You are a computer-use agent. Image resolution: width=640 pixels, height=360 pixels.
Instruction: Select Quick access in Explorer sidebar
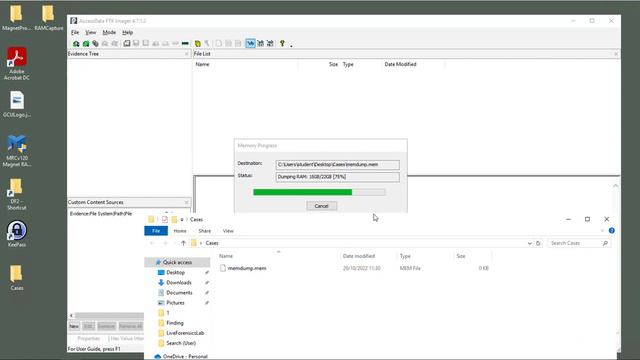tap(177, 262)
